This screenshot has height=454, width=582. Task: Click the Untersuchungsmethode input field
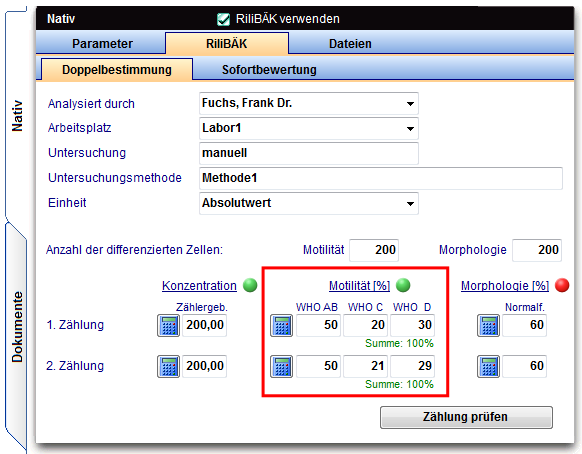(381, 178)
